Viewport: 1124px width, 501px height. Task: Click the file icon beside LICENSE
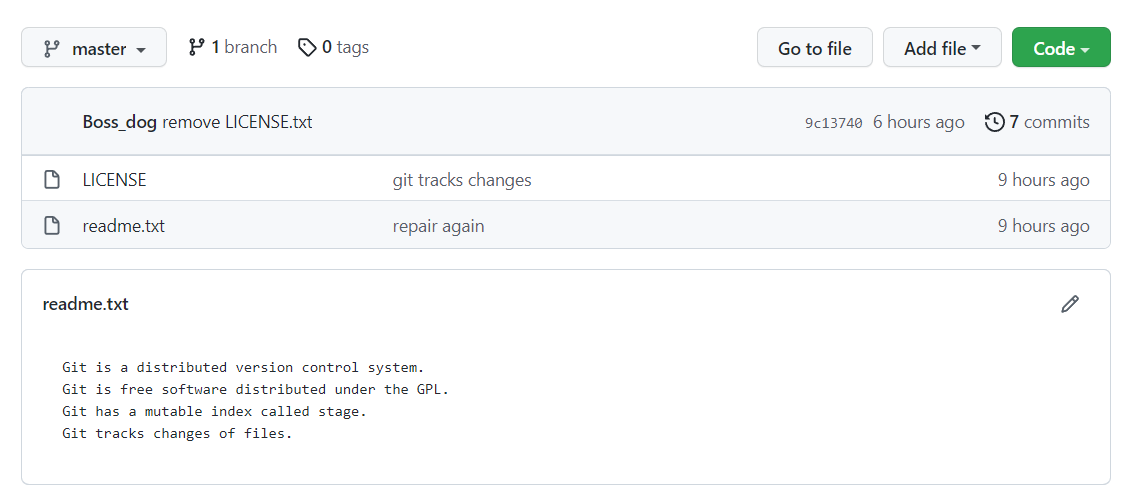[x=52, y=180]
